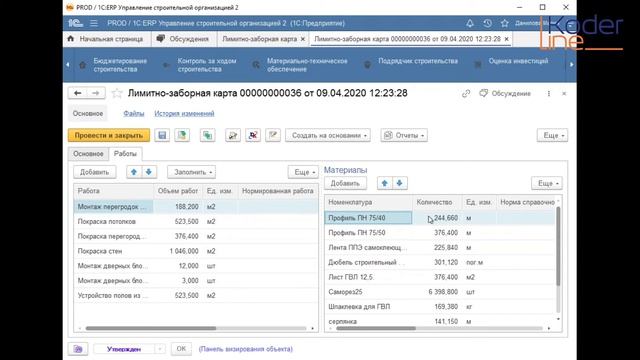
Task: Open the main hamburger menu
Action: [x=93, y=23]
